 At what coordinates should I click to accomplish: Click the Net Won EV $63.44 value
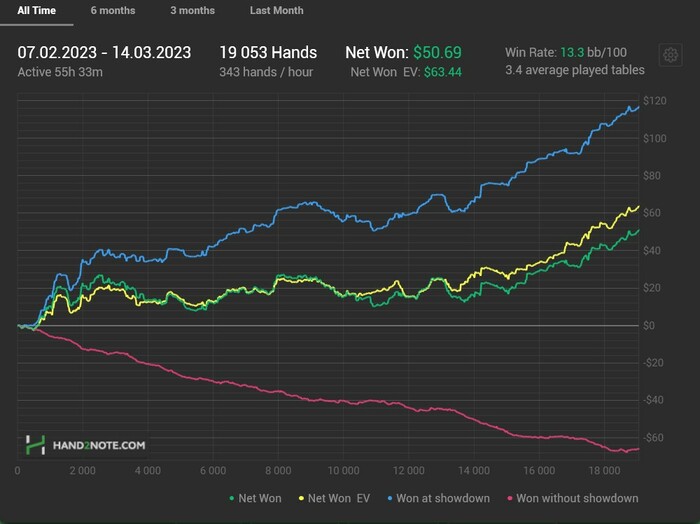point(442,72)
